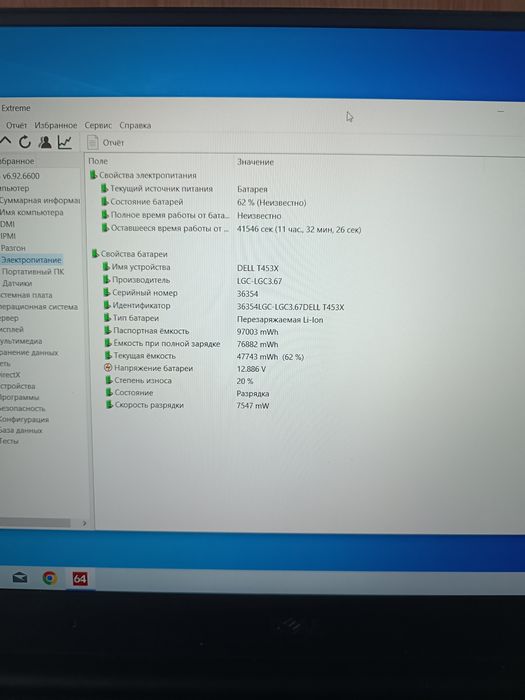Select the Электропитание tree item
The image size is (525, 700).
pyautogui.click(x=31, y=260)
